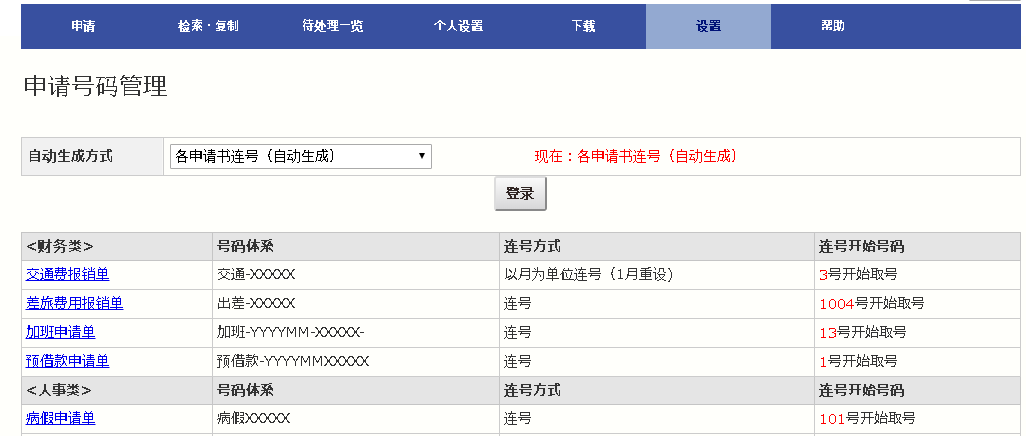The height and width of the screenshot is (436, 1026).
Task: Click the 申请号码管理 page heading
Action: tap(95, 87)
